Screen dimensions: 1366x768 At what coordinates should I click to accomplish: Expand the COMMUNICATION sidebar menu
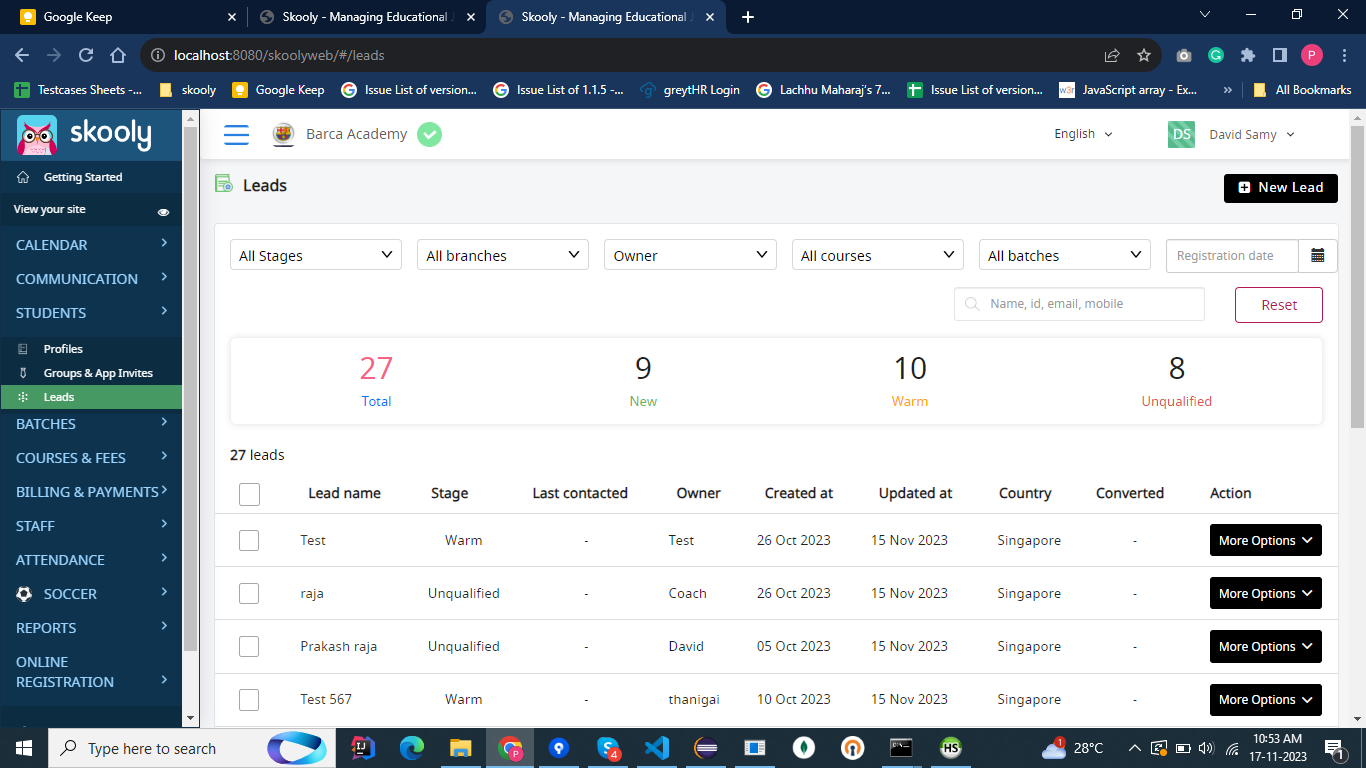pos(91,279)
